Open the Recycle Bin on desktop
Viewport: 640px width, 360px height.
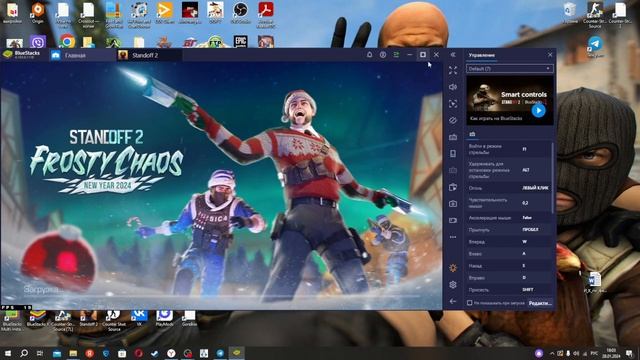pyautogui.click(x=570, y=13)
